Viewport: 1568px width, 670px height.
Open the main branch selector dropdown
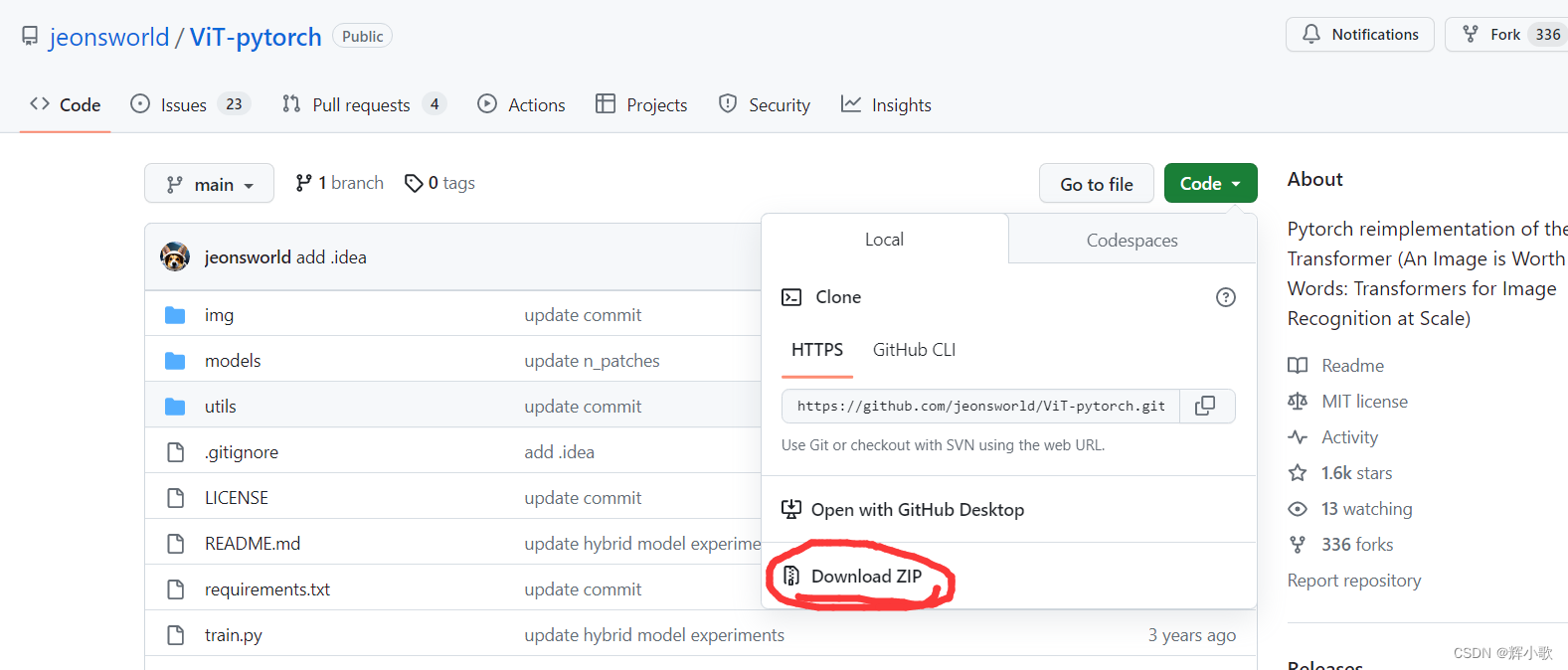click(209, 183)
